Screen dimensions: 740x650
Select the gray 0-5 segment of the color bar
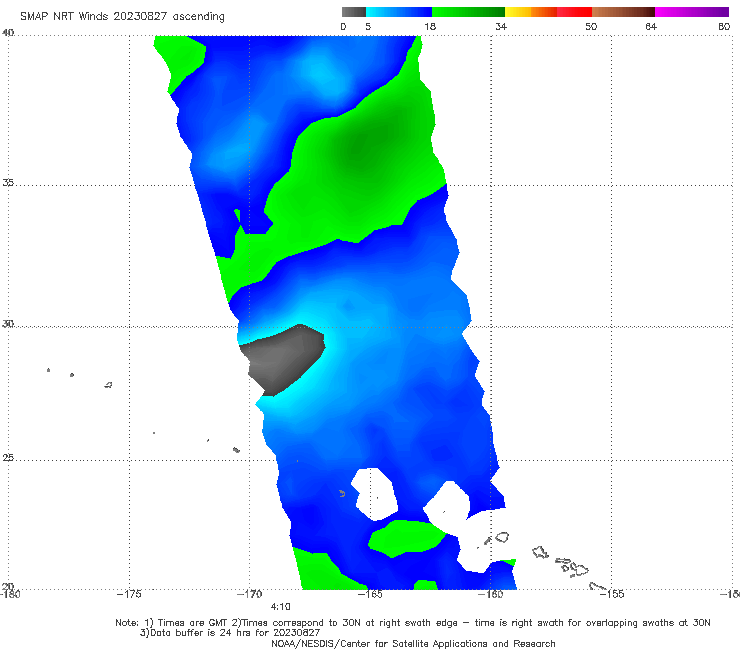pos(353,12)
